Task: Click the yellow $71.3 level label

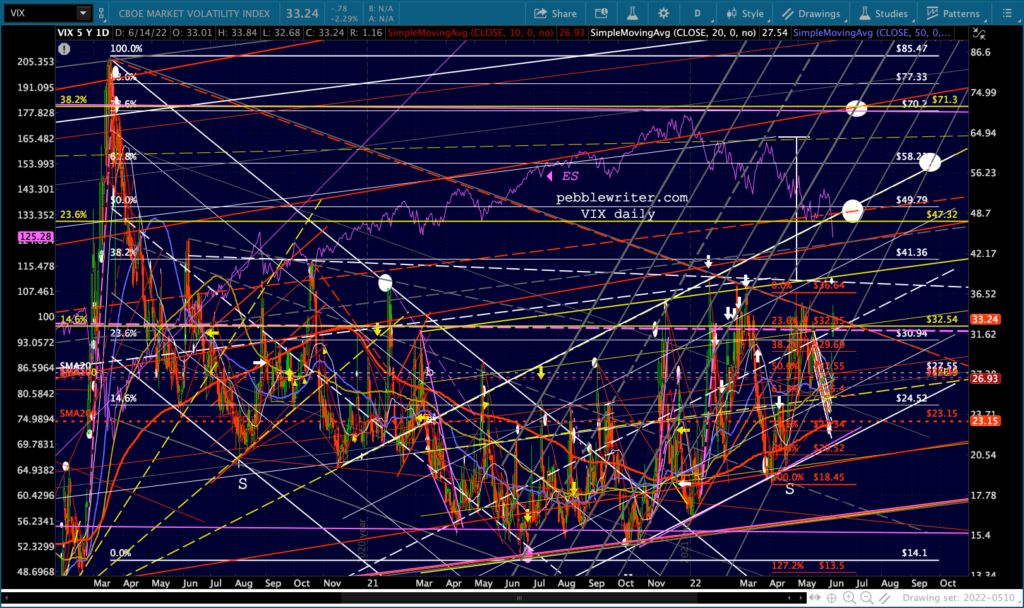Action: coord(944,99)
